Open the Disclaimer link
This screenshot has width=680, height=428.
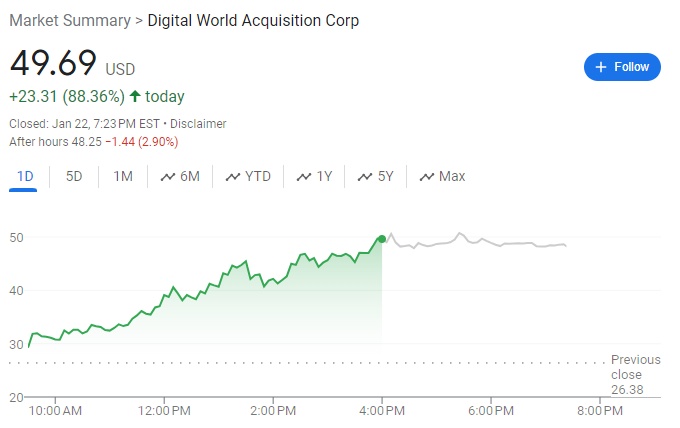198,124
